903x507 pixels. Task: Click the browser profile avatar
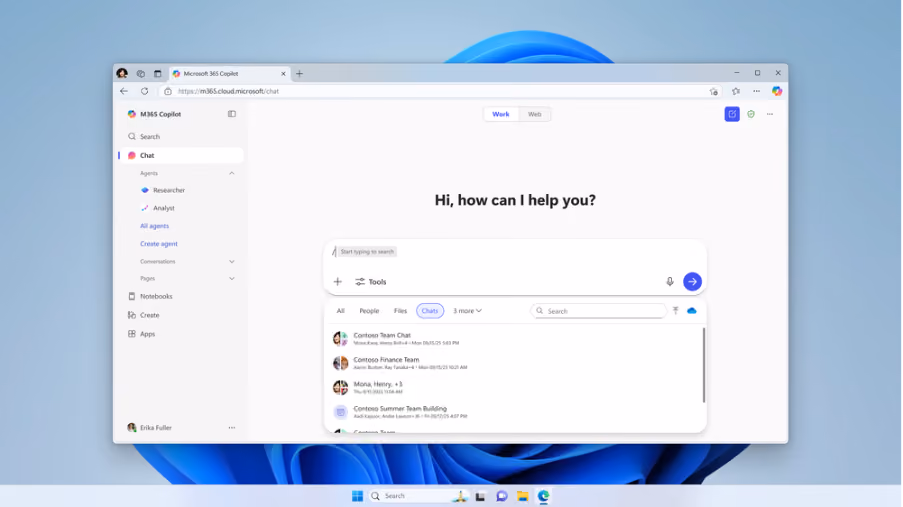pyautogui.click(x=122, y=73)
